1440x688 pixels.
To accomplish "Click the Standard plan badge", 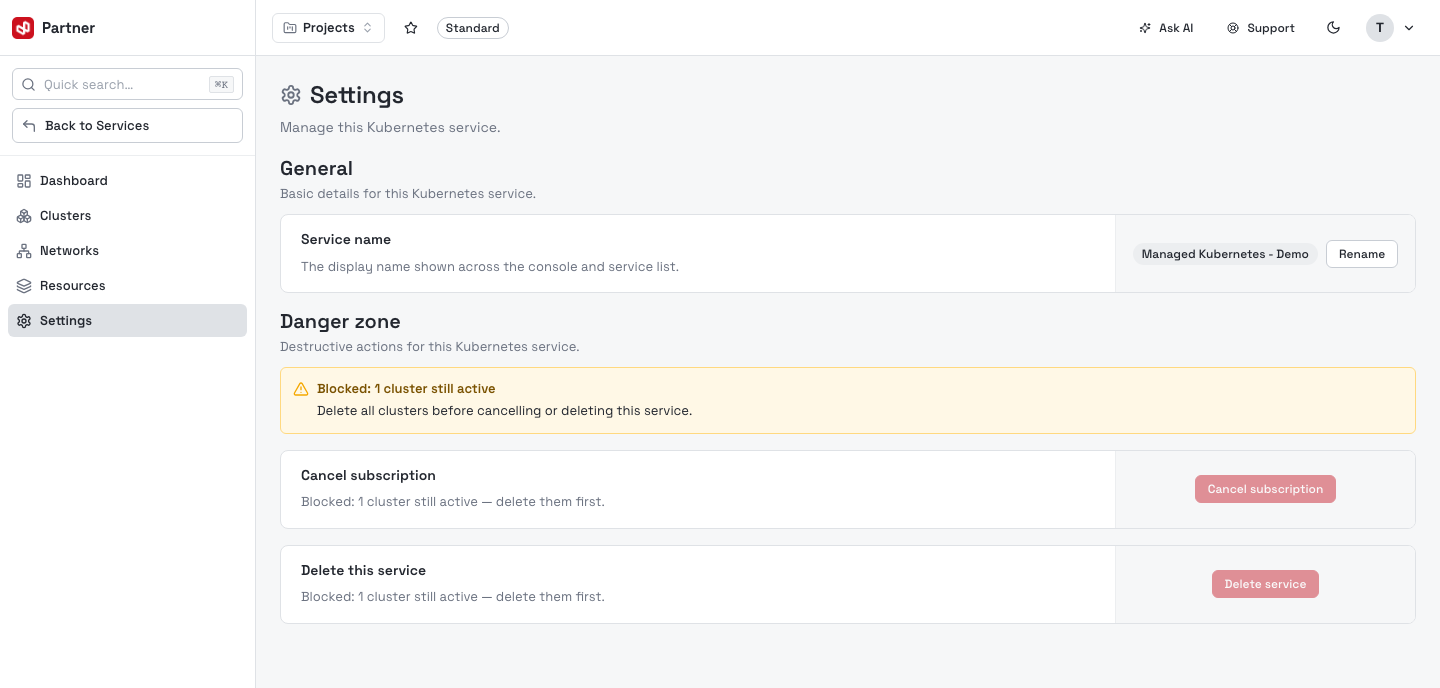I will [x=473, y=28].
